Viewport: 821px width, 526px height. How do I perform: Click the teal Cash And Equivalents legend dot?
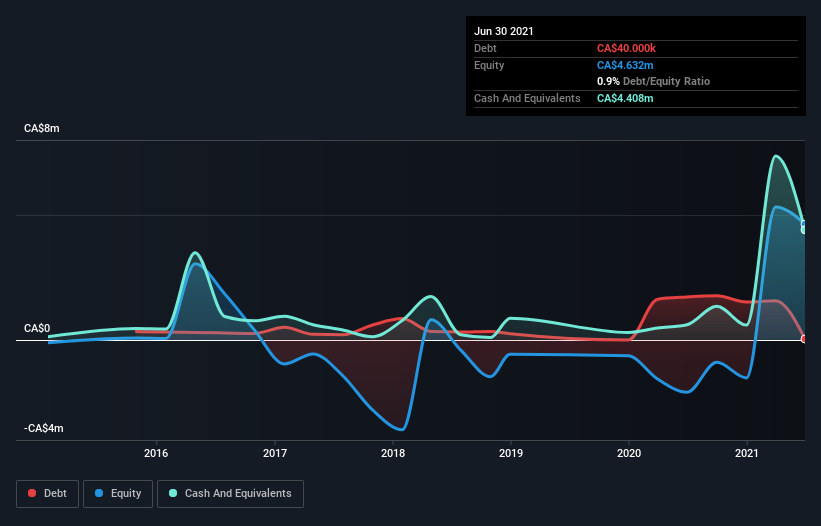point(173,493)
